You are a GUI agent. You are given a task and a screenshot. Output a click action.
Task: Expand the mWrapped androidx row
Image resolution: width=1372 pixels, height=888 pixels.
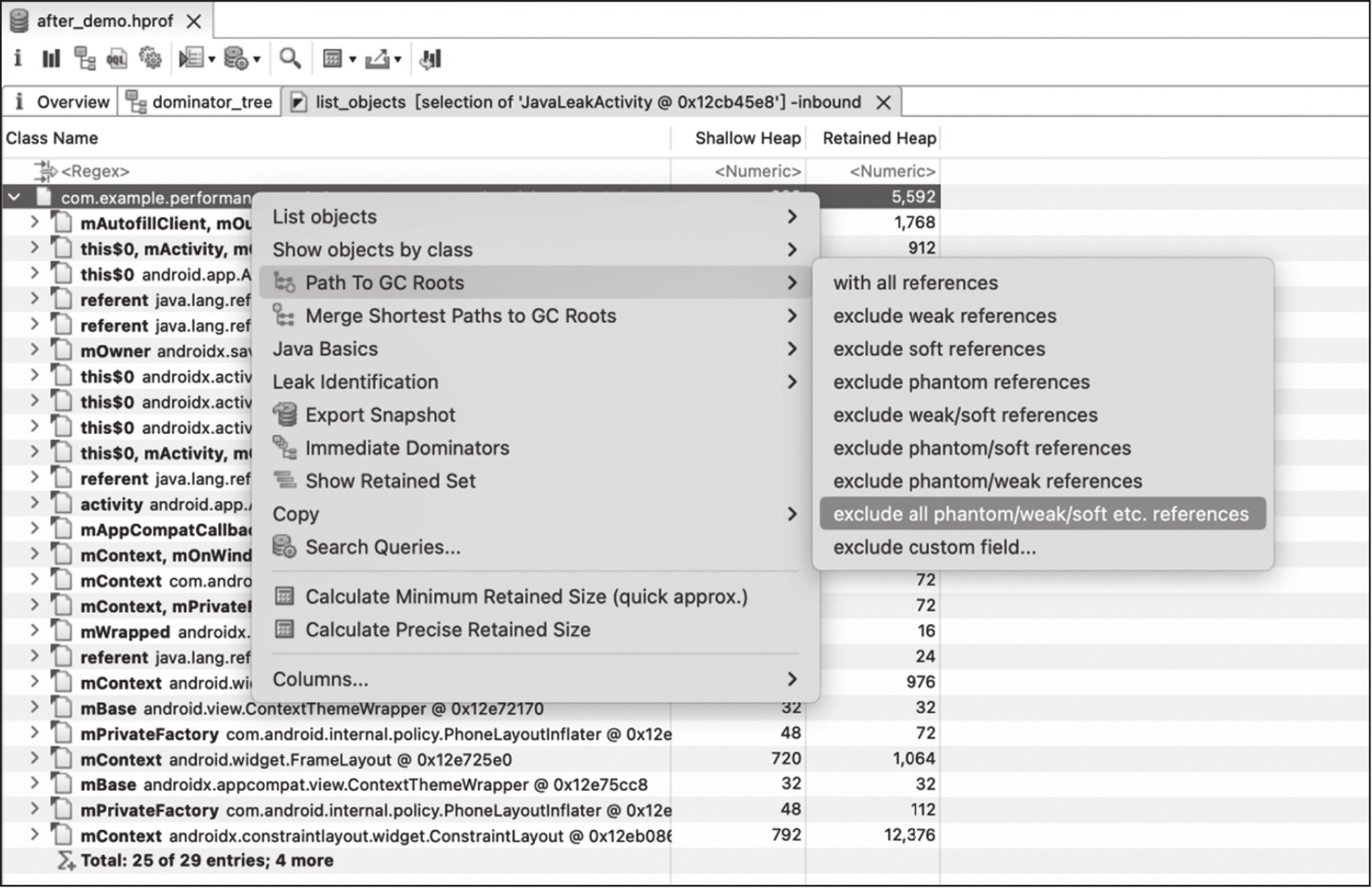tap(35, 630)
